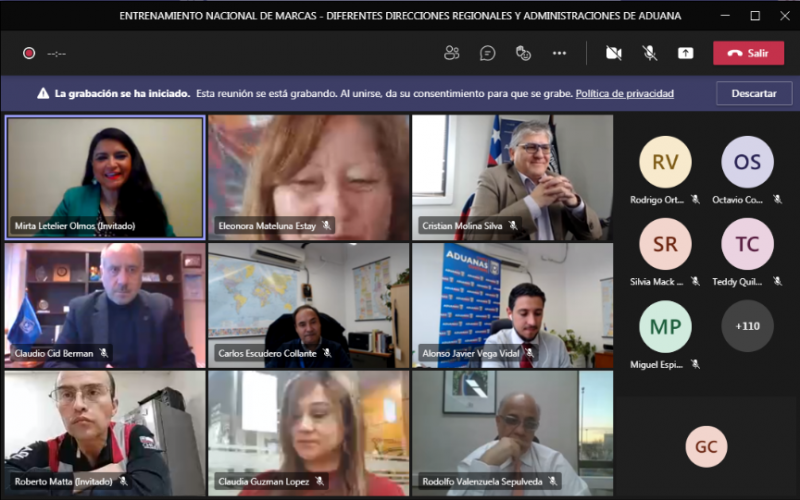The height and width of the screenshot is (500, 800).
Task: Click muted mic icon on Alonso Vega's tile
Action: (530, 353)
